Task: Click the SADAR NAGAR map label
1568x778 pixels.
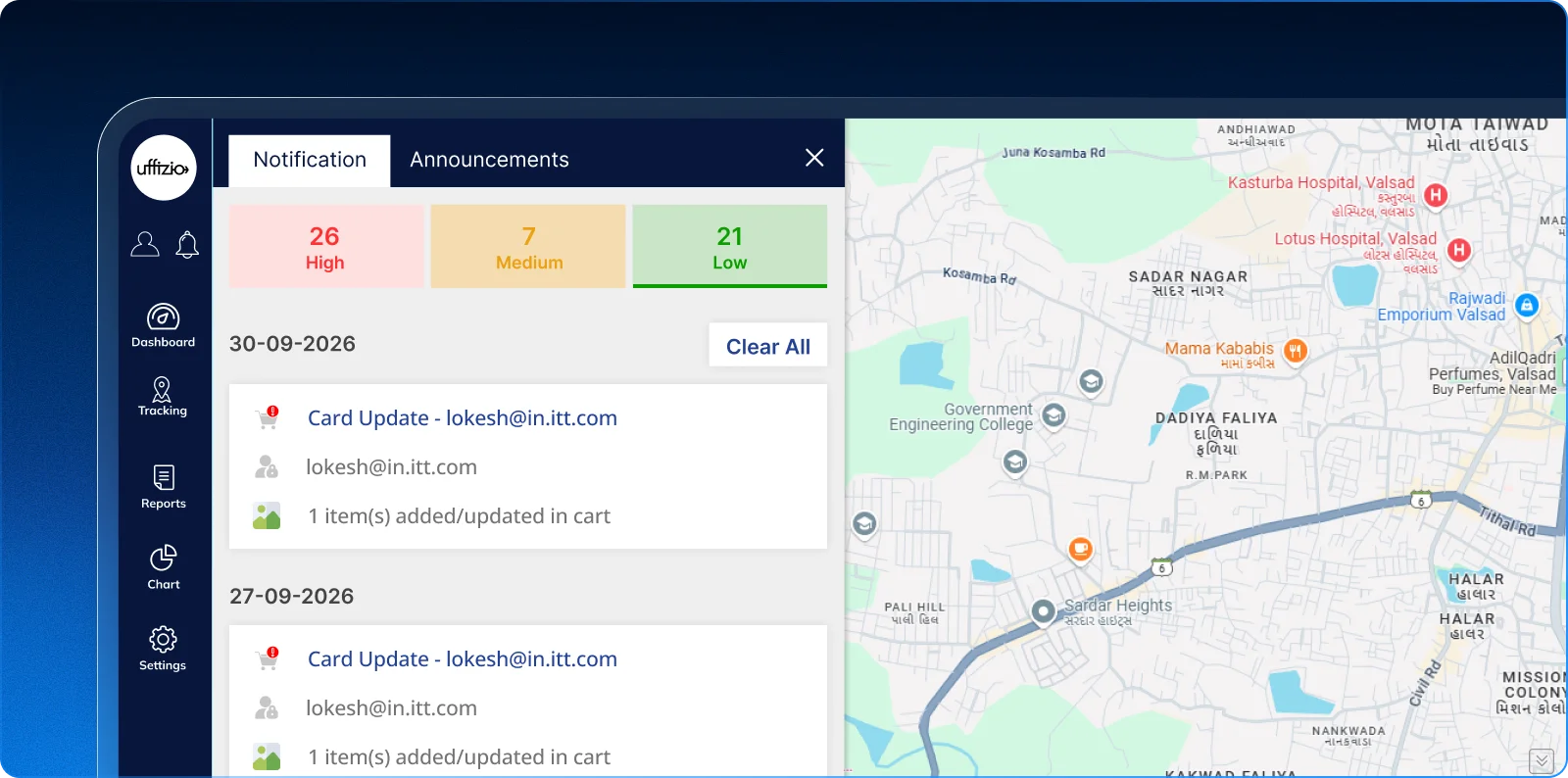Action: pos(1188,283)
